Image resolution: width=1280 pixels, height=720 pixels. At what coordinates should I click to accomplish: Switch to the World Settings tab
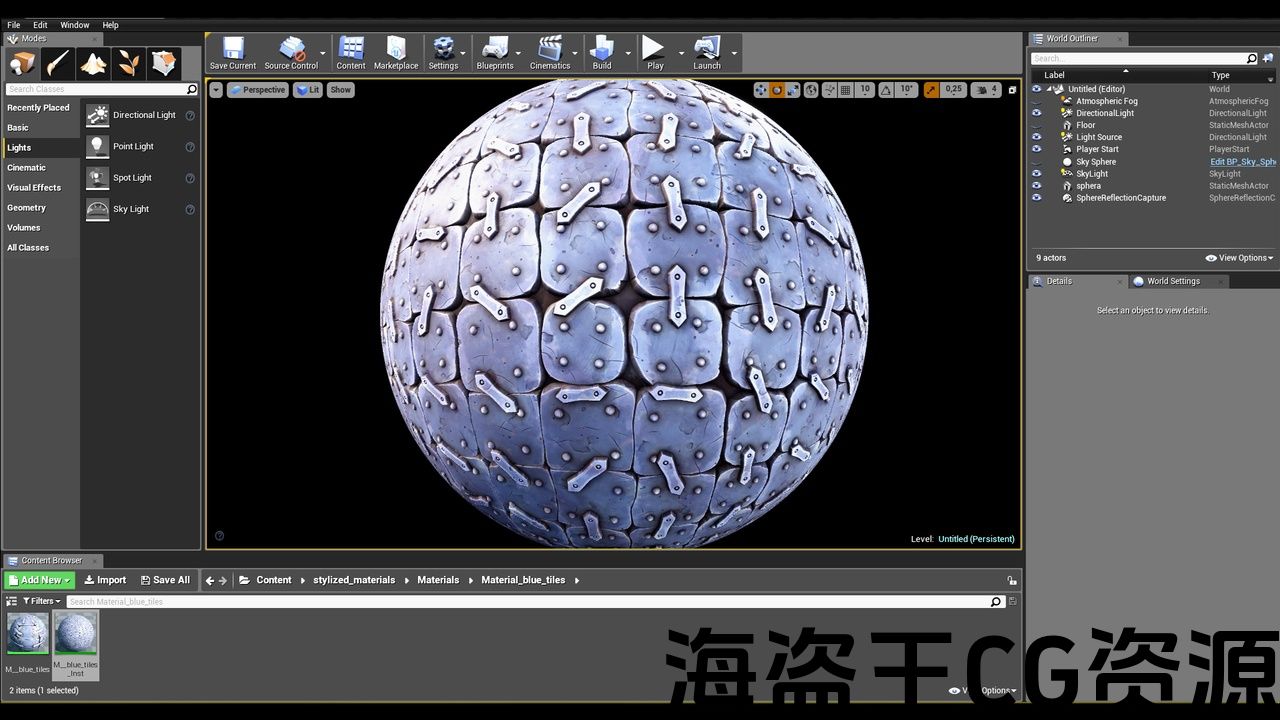point(1172,281)
